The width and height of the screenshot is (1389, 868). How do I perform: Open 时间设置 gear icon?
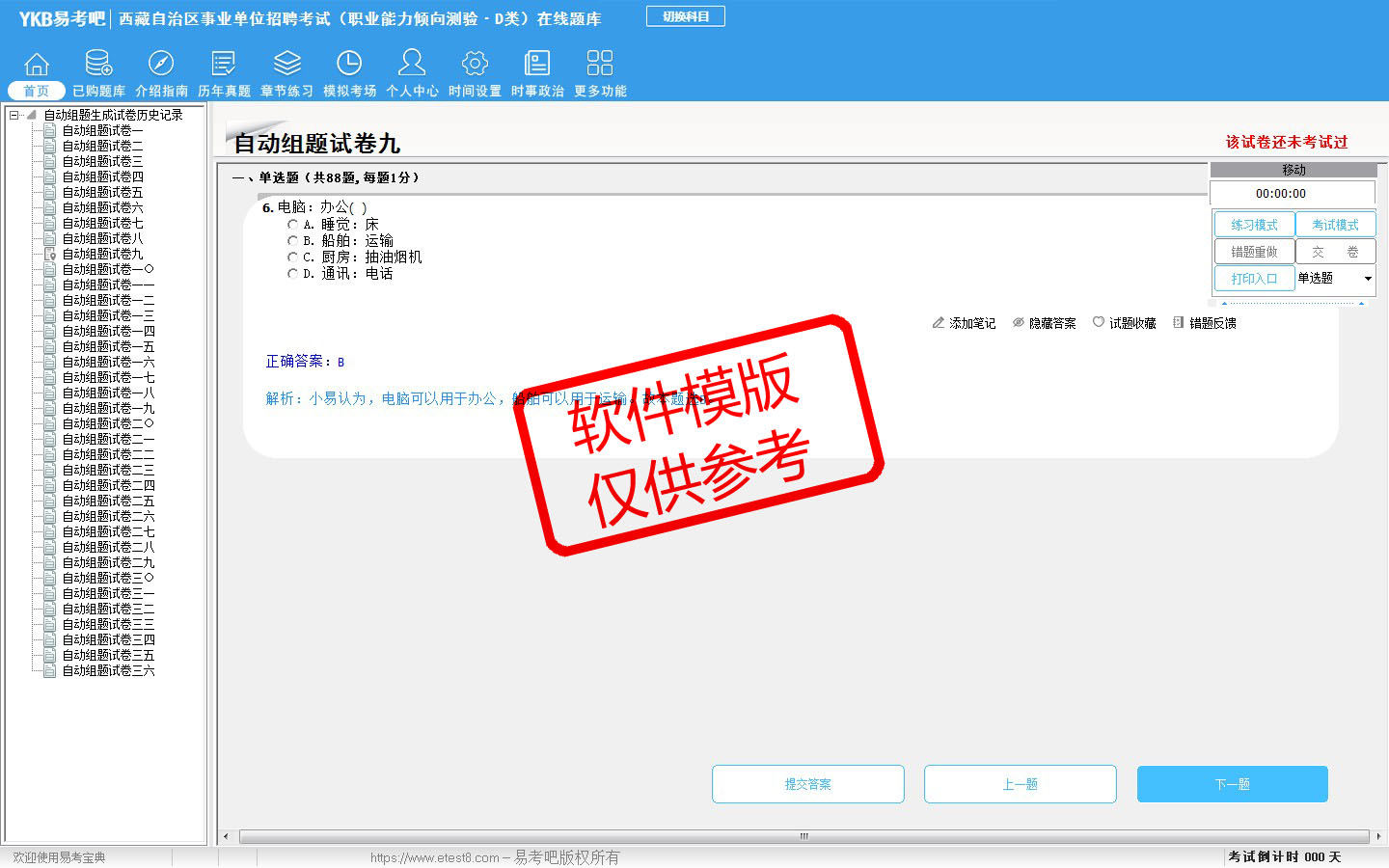click(x=475, y=65)
